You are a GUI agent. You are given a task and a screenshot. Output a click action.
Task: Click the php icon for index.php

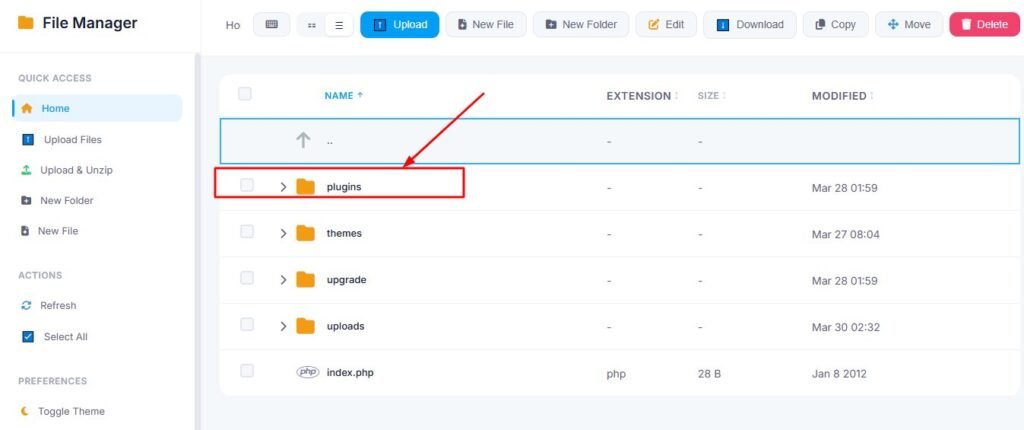pyautogui.click(x=307, y=372)
